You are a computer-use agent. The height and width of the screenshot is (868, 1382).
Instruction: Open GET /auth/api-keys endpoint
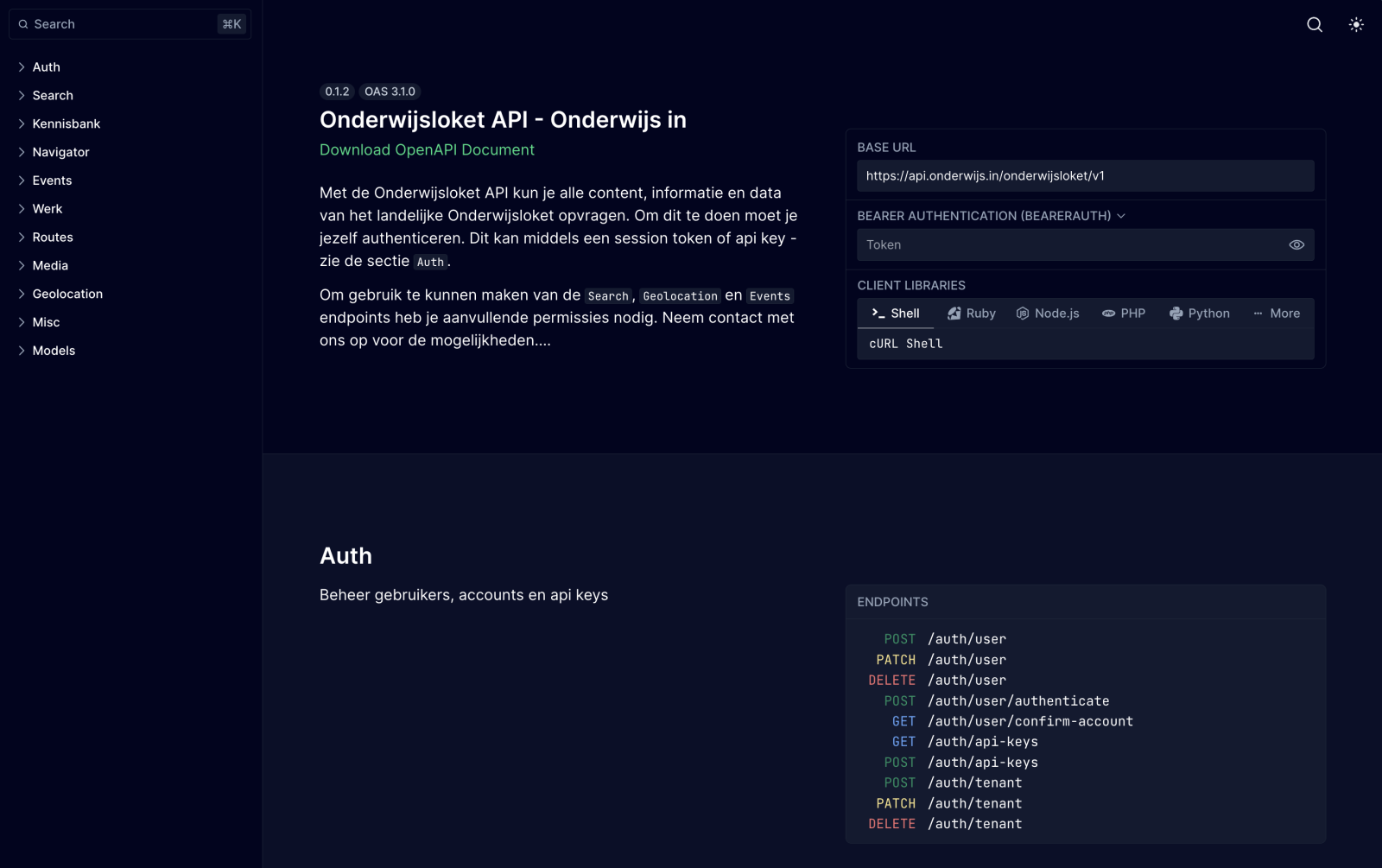coord(965,742)
